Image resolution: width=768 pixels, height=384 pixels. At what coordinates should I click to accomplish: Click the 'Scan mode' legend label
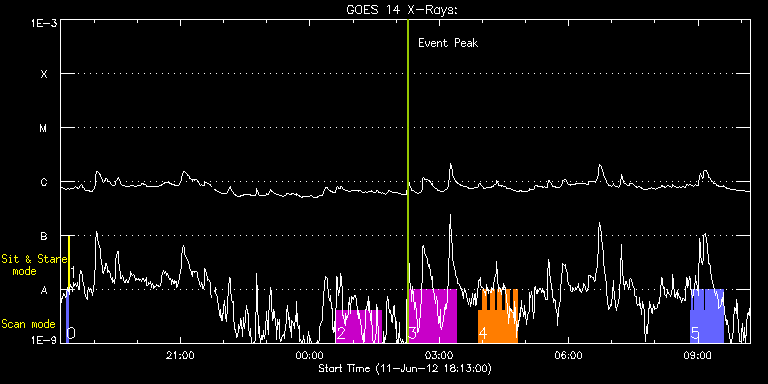click(28, 324)
